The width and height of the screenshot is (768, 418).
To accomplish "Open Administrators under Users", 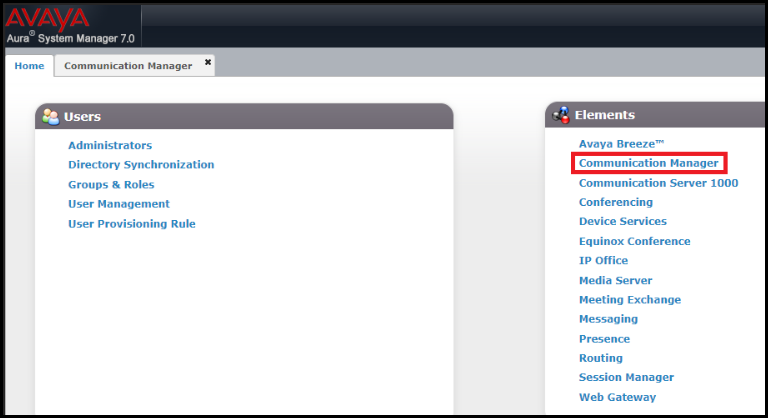I will pos(110,145).
